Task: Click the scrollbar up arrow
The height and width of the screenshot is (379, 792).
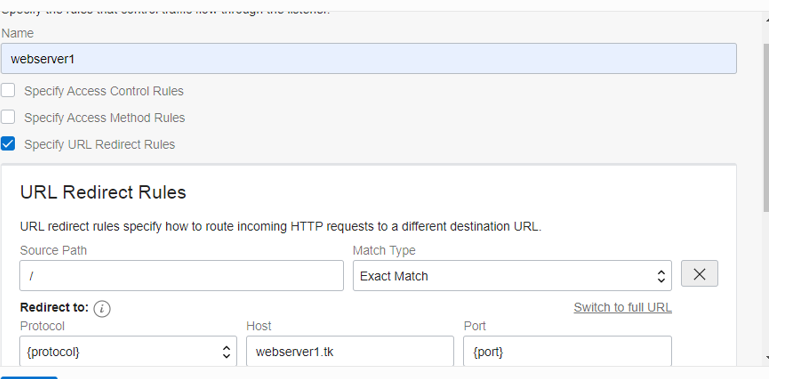Action: pyautogui.click(x=767, y=20)
